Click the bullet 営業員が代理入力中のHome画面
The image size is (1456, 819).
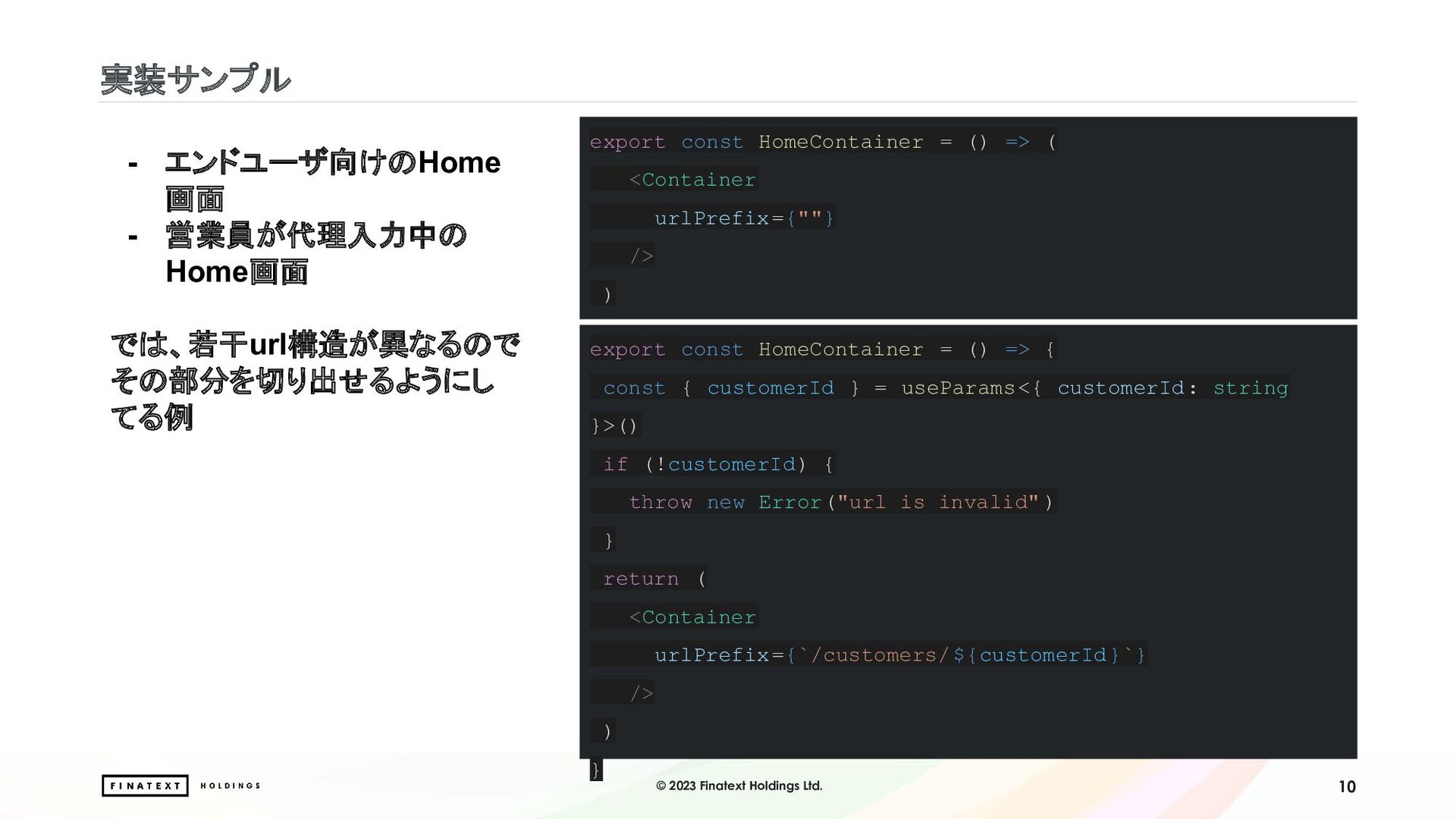315,253
